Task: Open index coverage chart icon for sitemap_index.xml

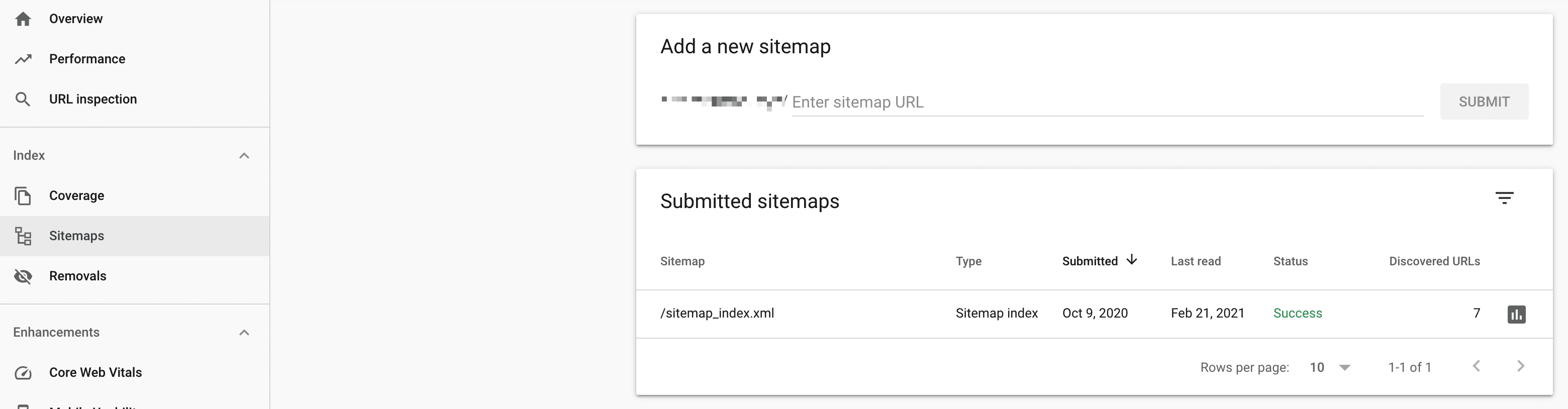Action: 1516,314
